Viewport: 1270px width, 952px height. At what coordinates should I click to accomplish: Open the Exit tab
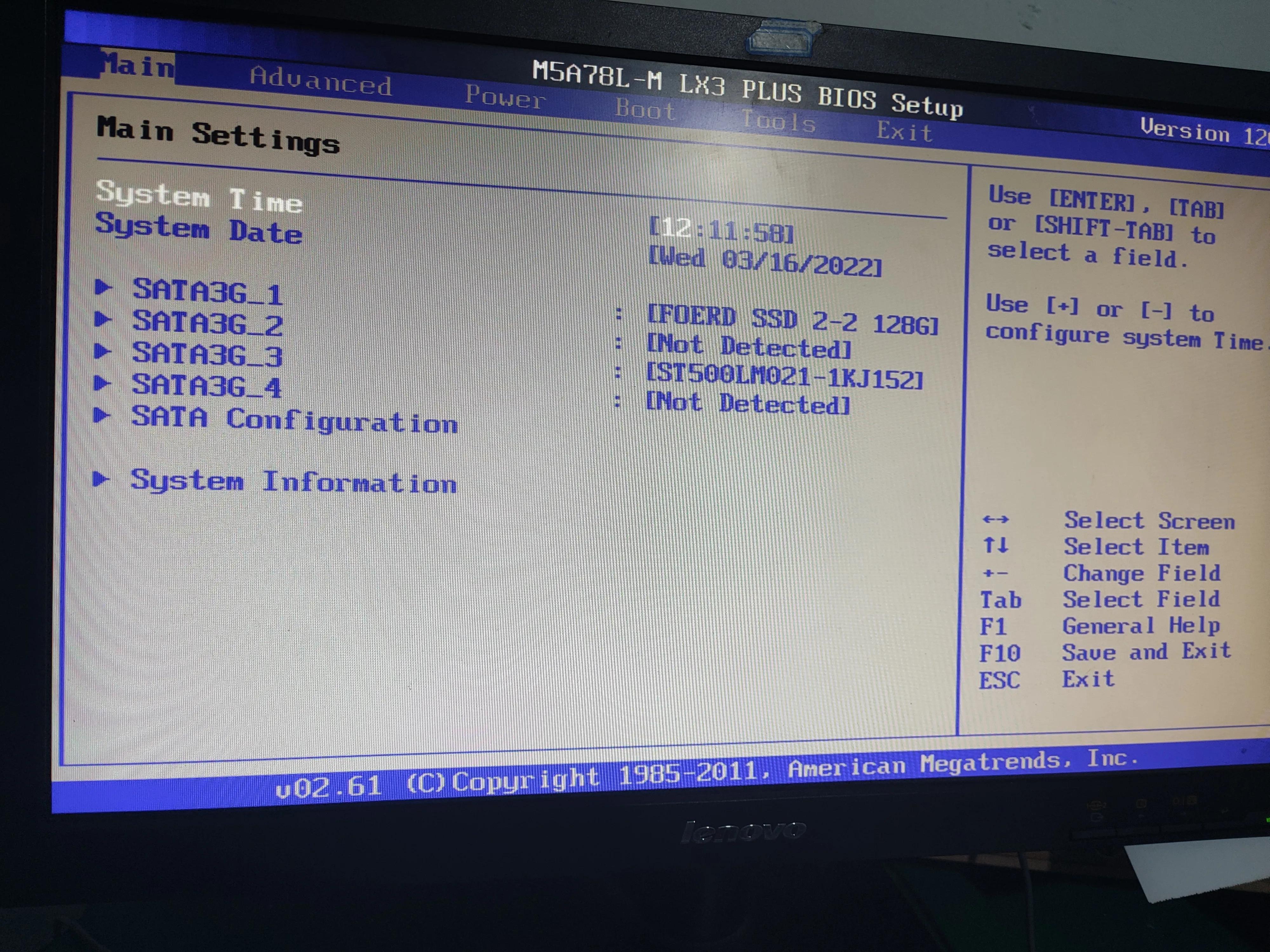point(904,131)
